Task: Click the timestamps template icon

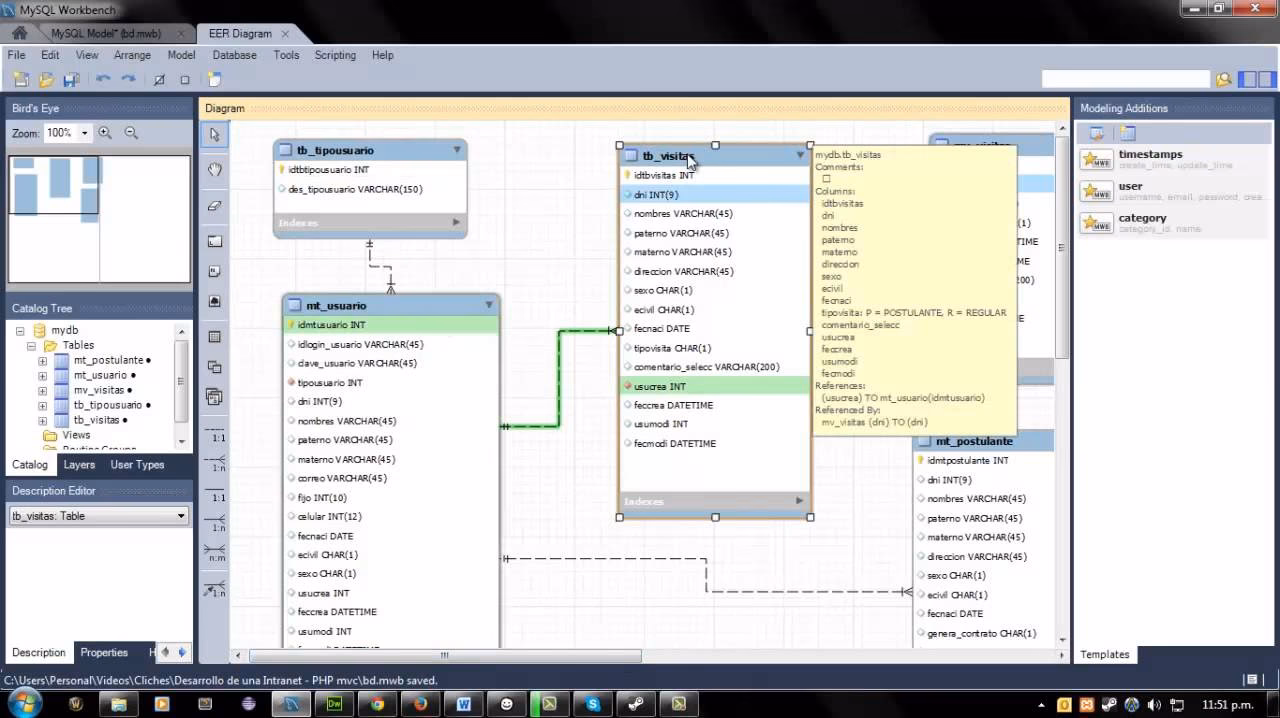Action: click(1096, 160)
